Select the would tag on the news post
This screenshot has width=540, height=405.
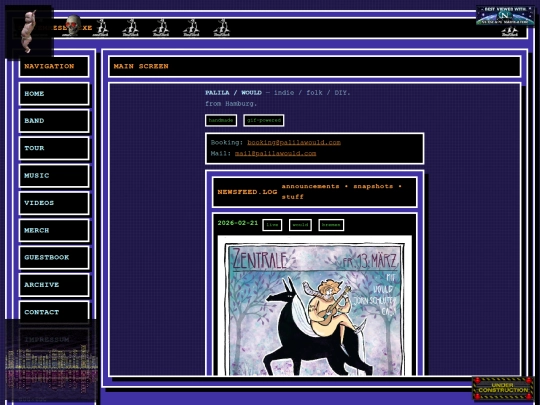coord(300,225)
